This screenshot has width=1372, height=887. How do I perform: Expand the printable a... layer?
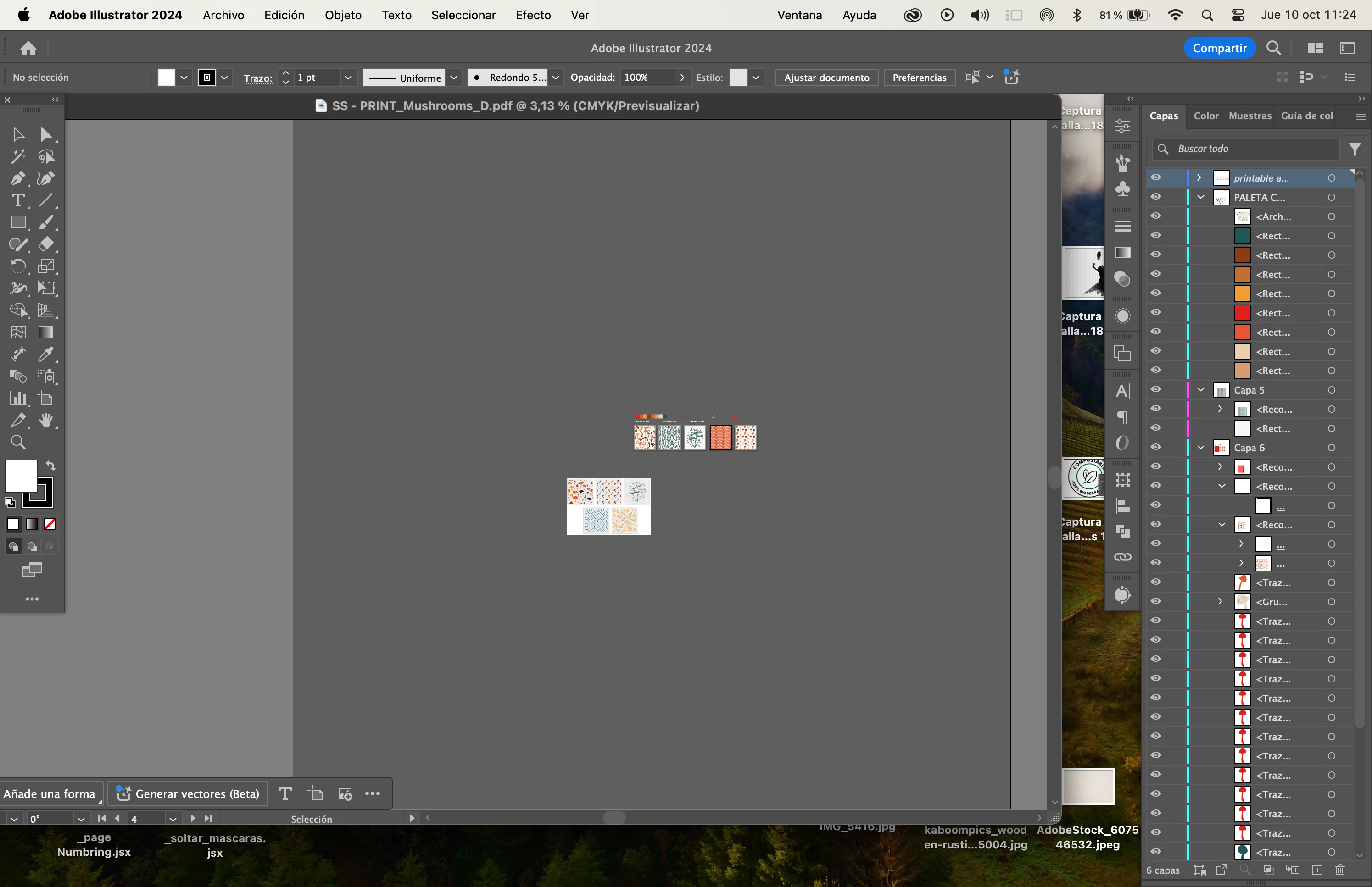1199,178
